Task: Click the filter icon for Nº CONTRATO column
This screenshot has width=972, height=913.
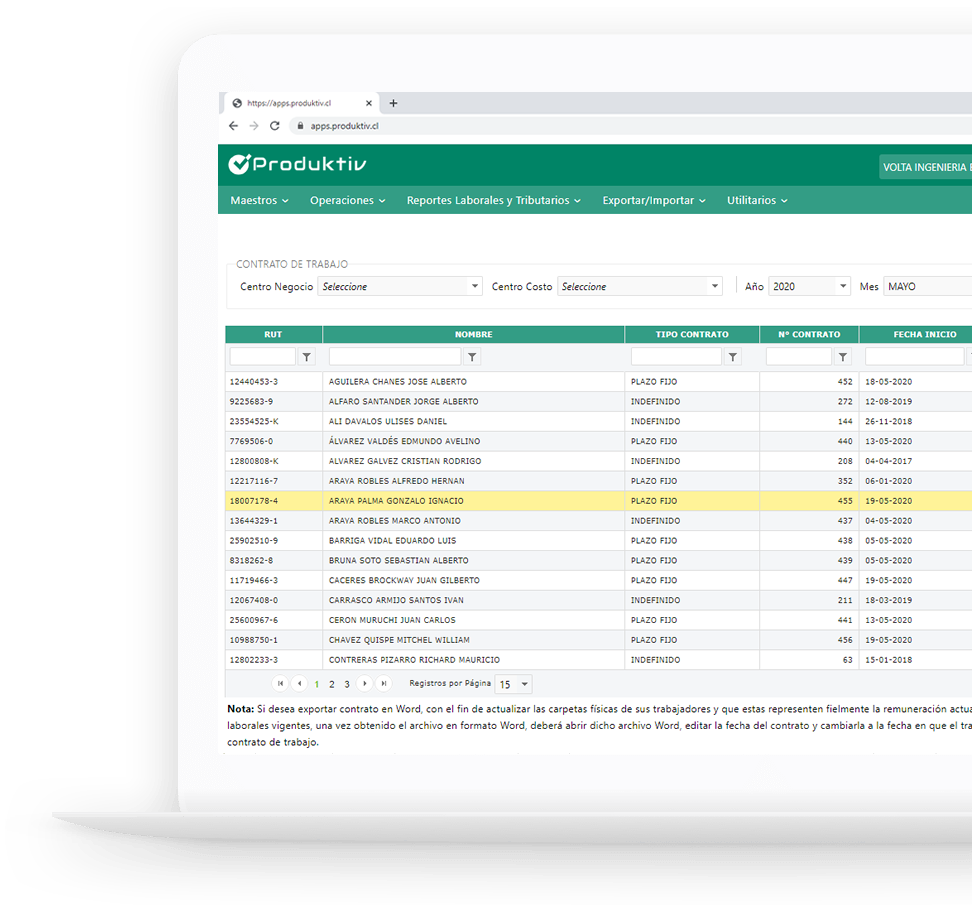Action: (x=842, y=357)
